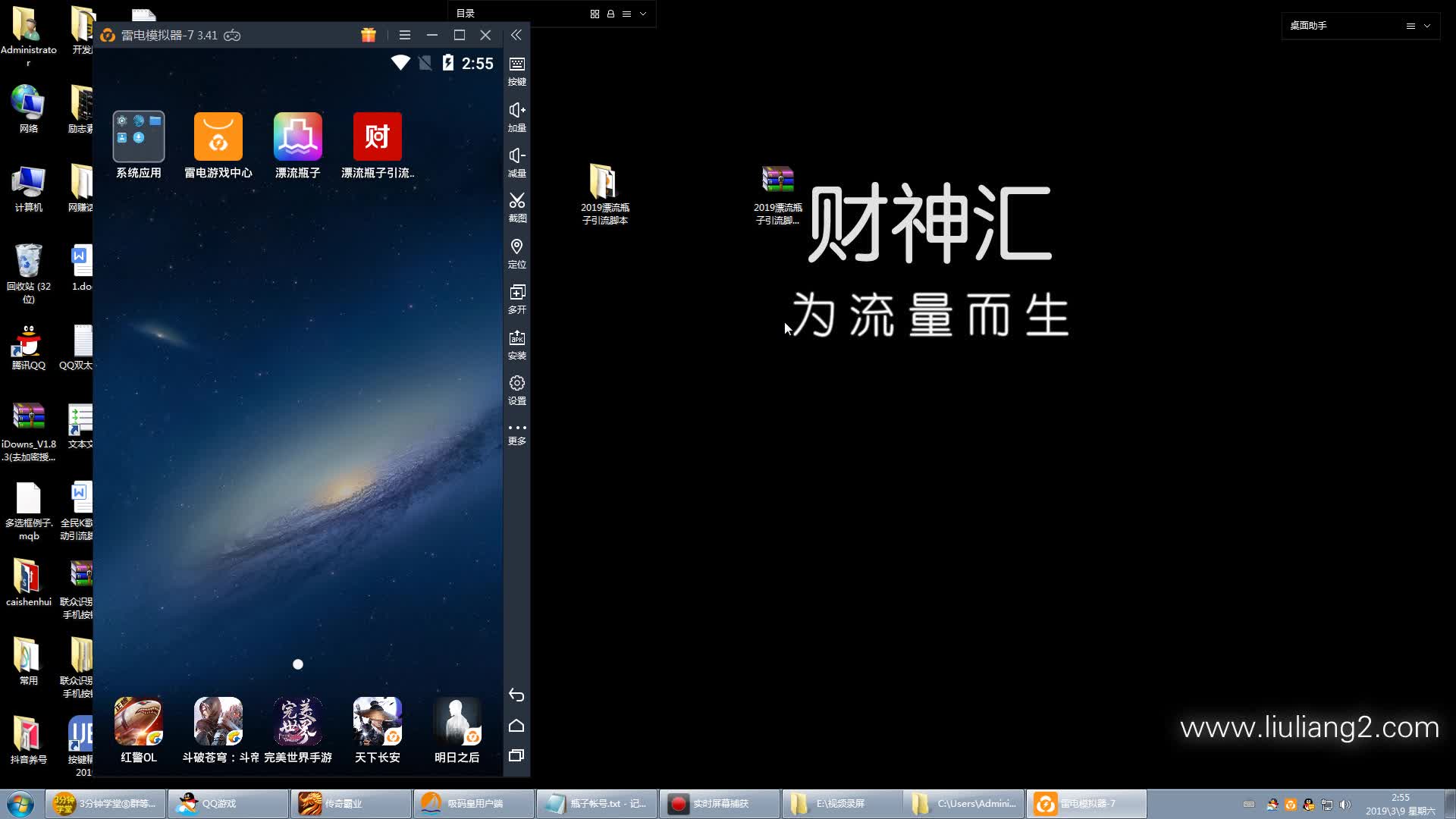Click the emulator battery status icon
Viewport: 1456px width, 819px height.
pos(448,63)
